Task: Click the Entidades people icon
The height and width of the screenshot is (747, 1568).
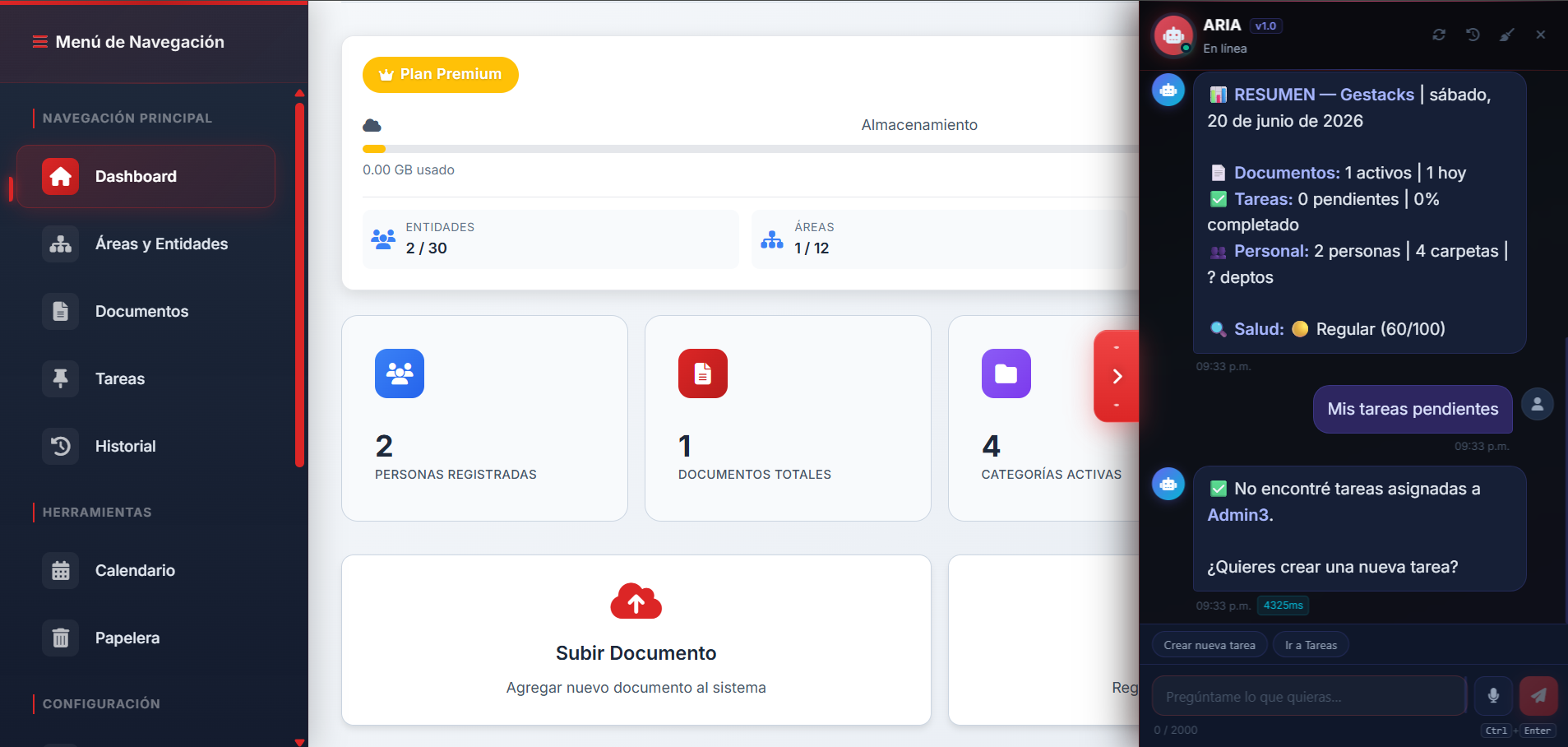Action: (x=383, y=239)
